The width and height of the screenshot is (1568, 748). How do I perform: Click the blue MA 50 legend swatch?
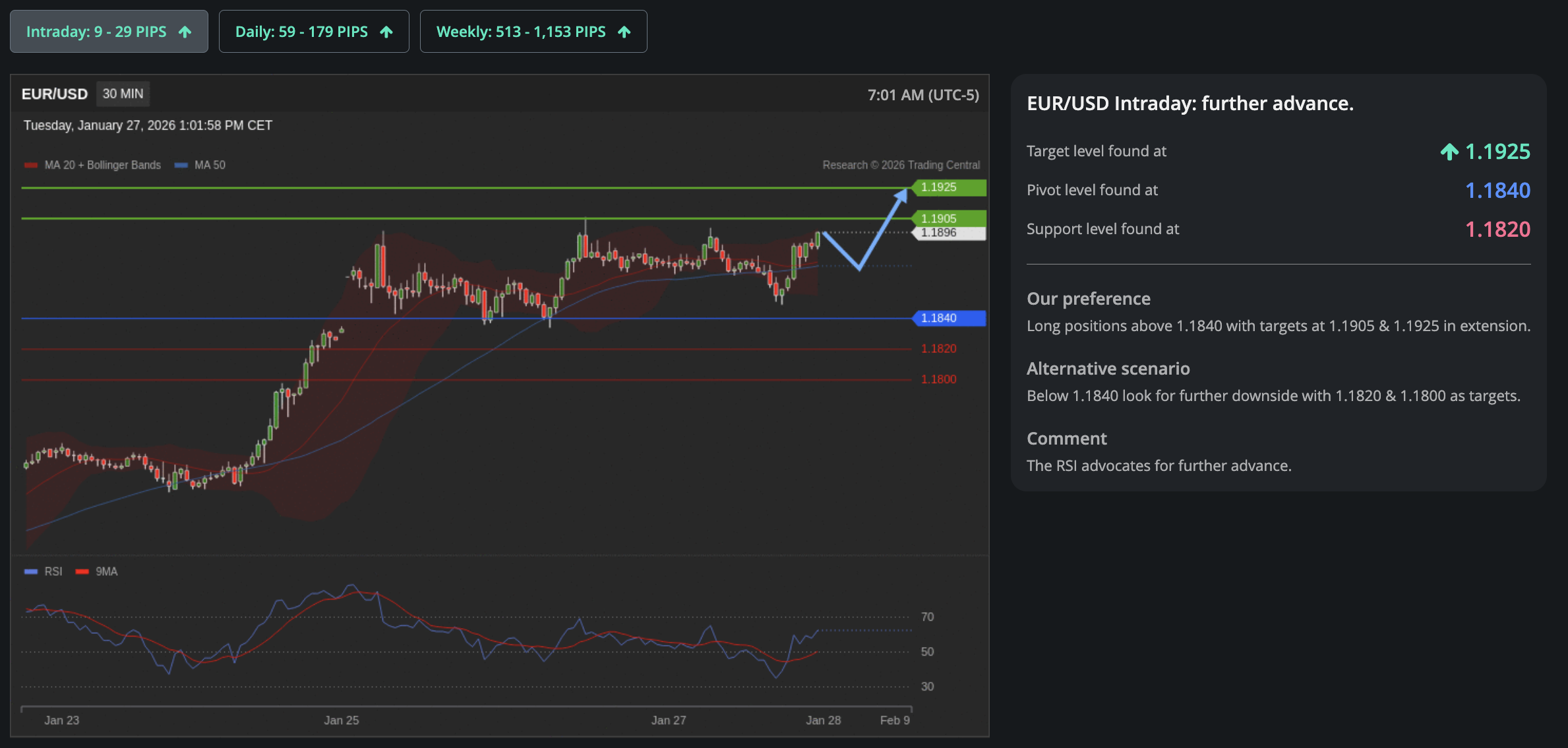[x=181, y=165]
